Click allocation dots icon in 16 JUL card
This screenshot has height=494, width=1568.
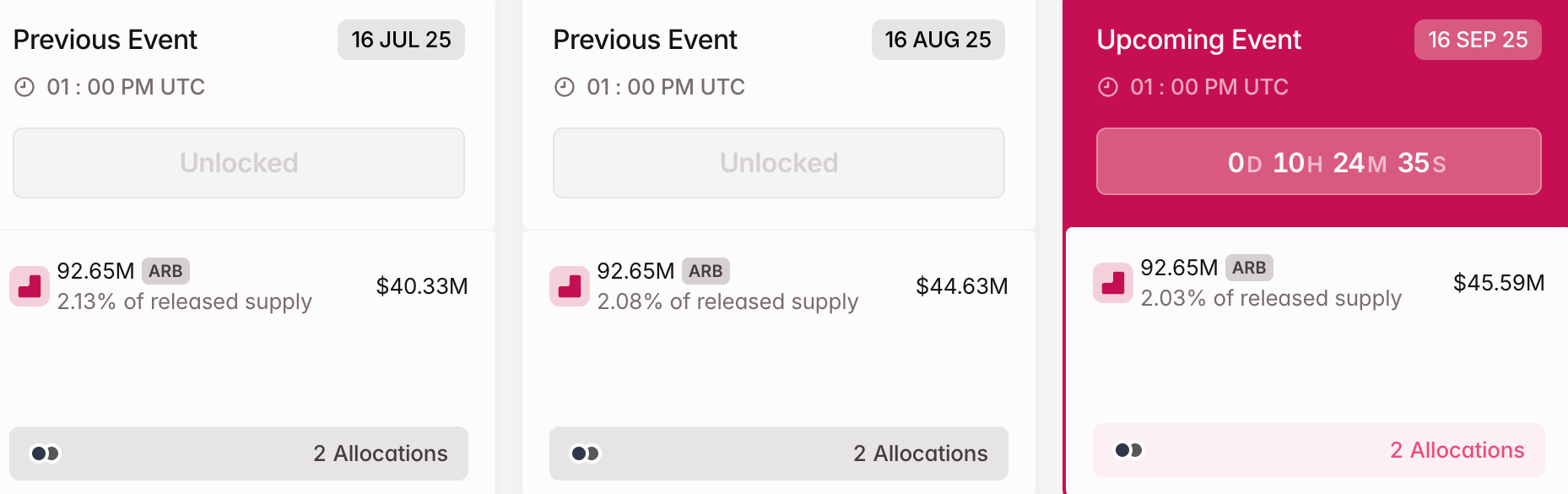pyautogui.click(x=46, y=453)
